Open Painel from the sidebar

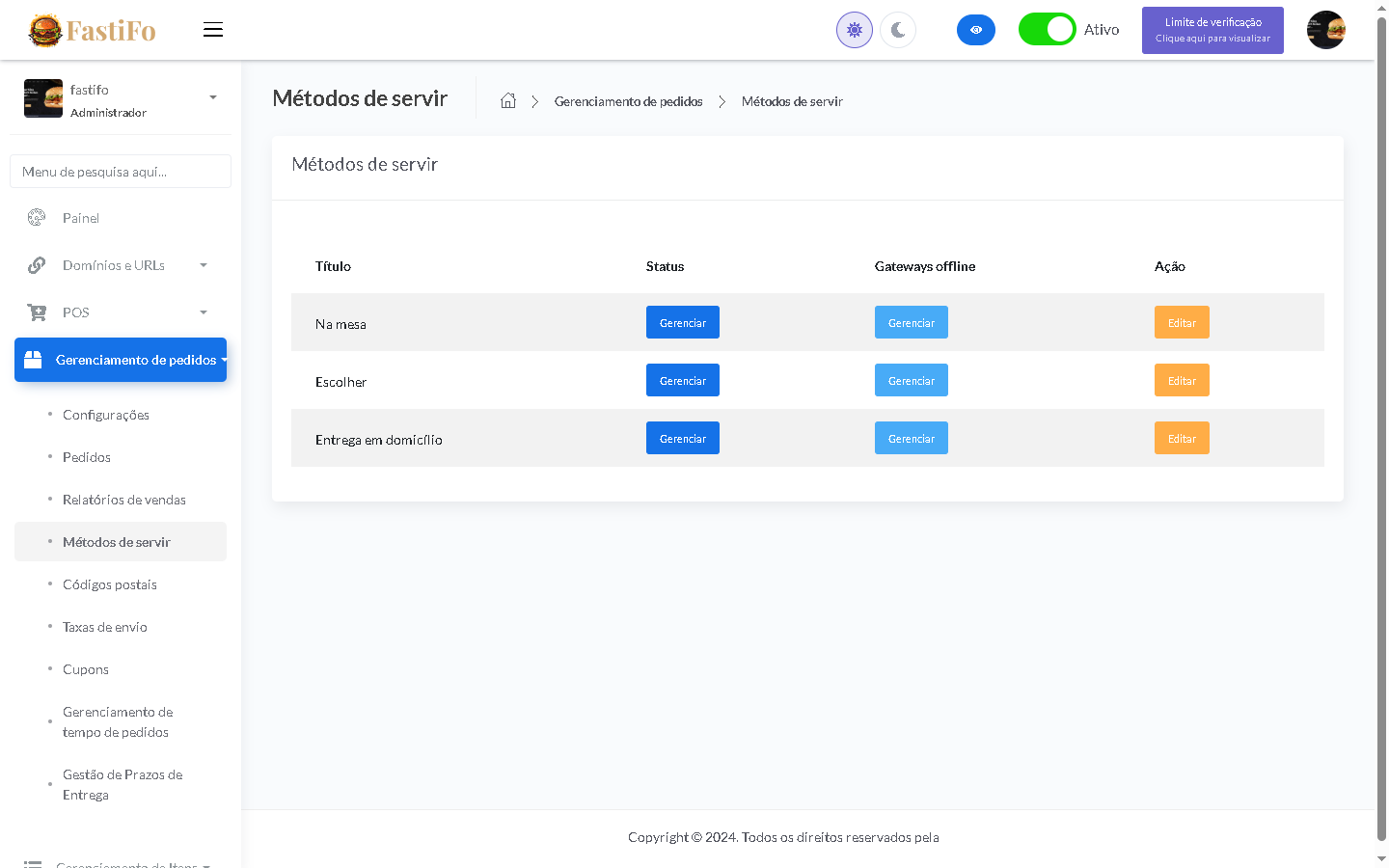point(81,218)
